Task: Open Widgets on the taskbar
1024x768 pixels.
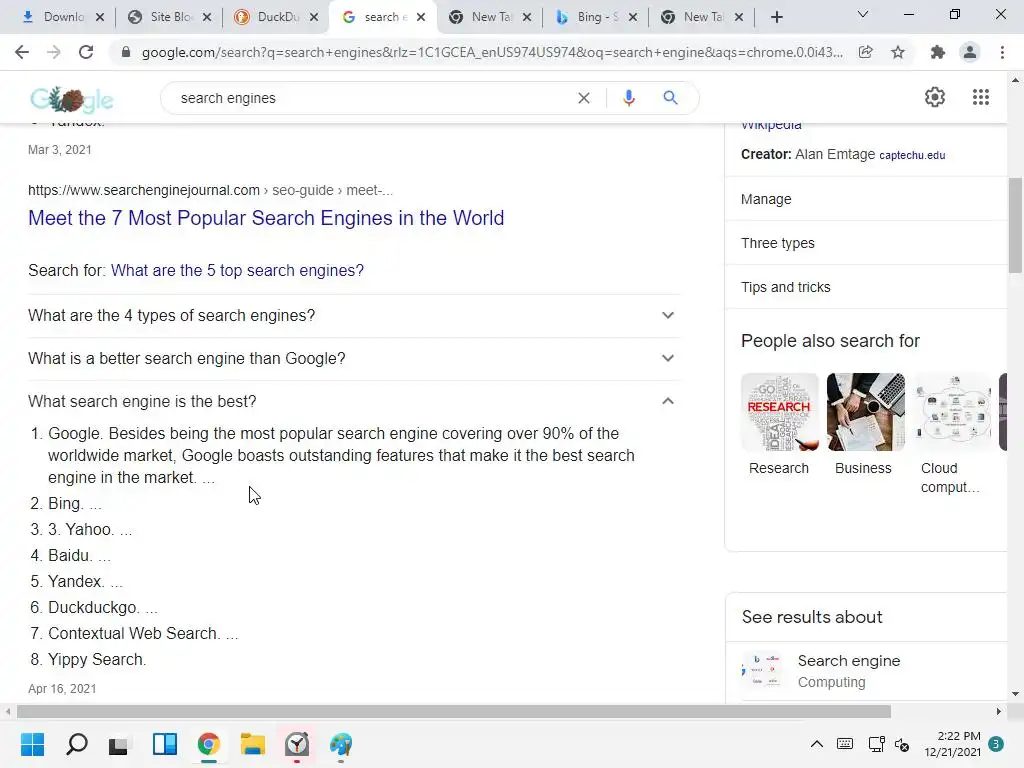Action: tap(165, 744)
